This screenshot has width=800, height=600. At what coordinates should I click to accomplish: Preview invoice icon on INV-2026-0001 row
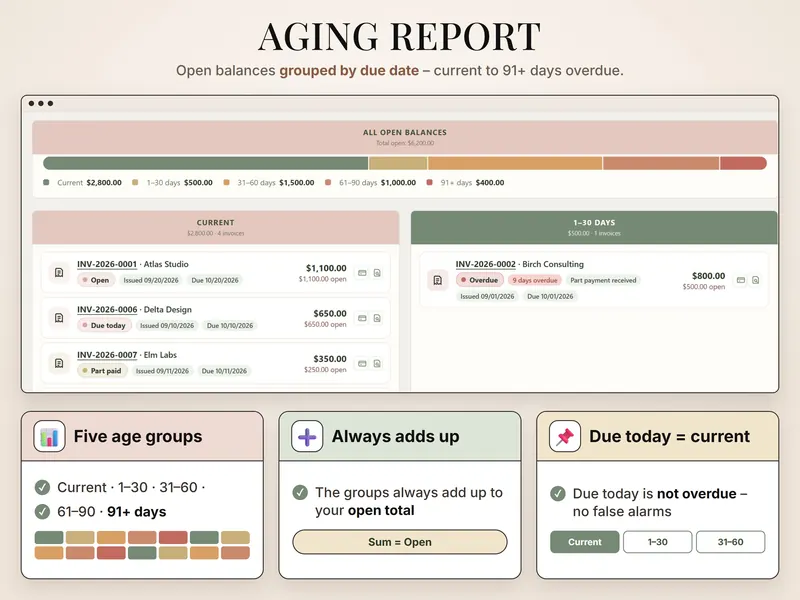(x=377, y=273)
